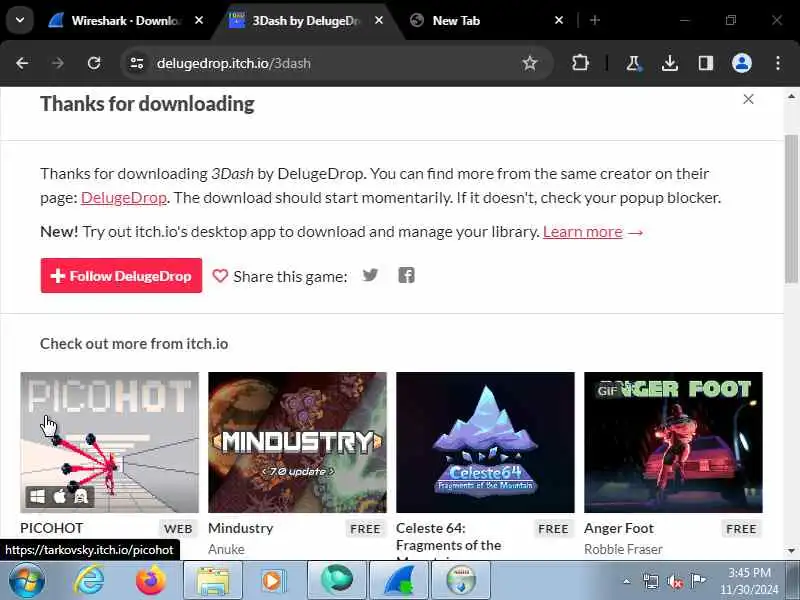The height and width of the screenshot is (600, 800).
Task: View site information icon in address bar
Action: (x=137, y=63)
